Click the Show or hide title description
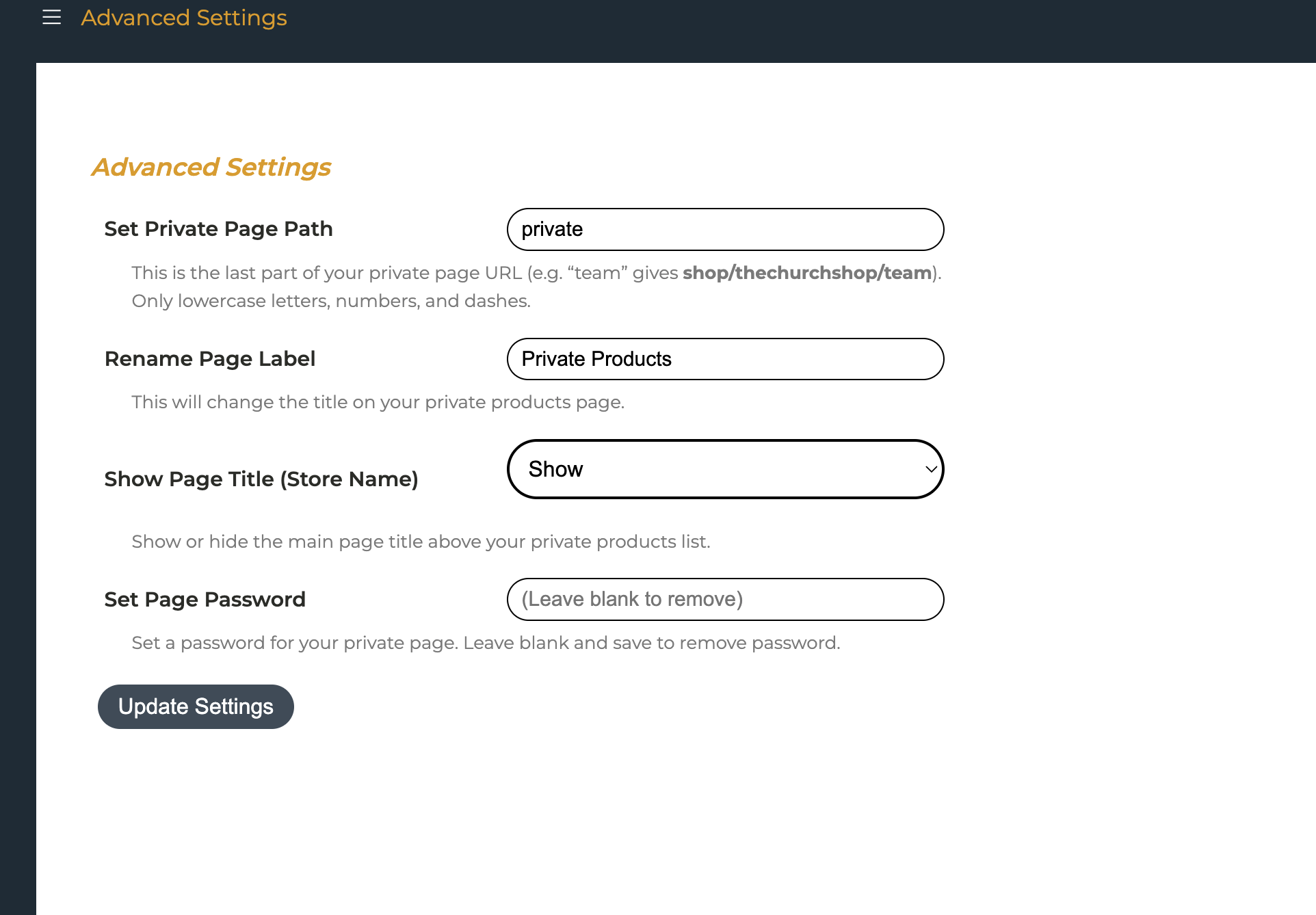The width and height of the screenshot is (1316, 915). pos(421,542)
